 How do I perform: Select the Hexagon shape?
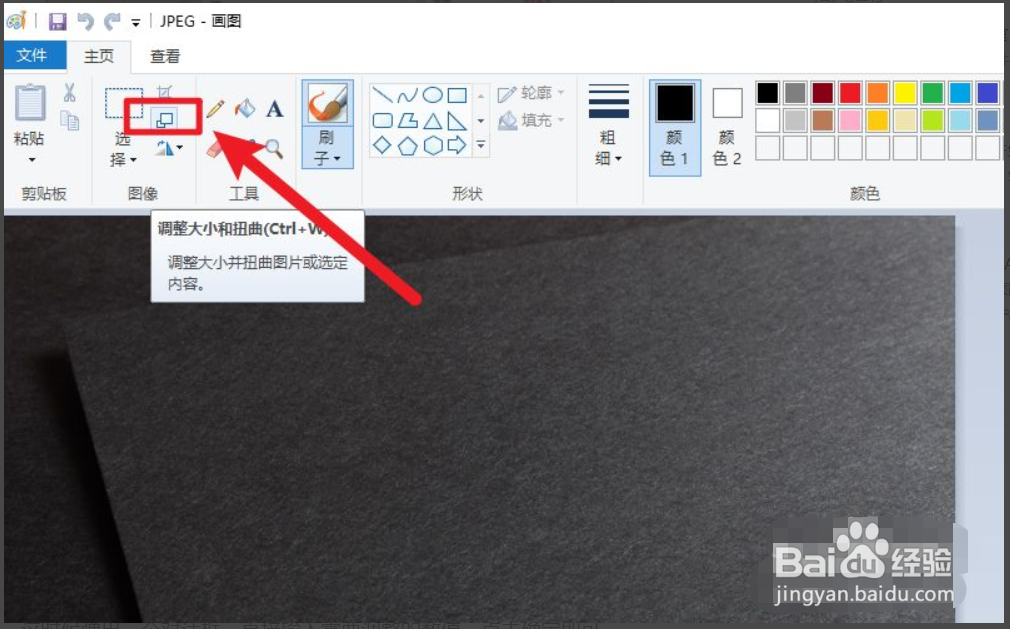pos(432,146)
